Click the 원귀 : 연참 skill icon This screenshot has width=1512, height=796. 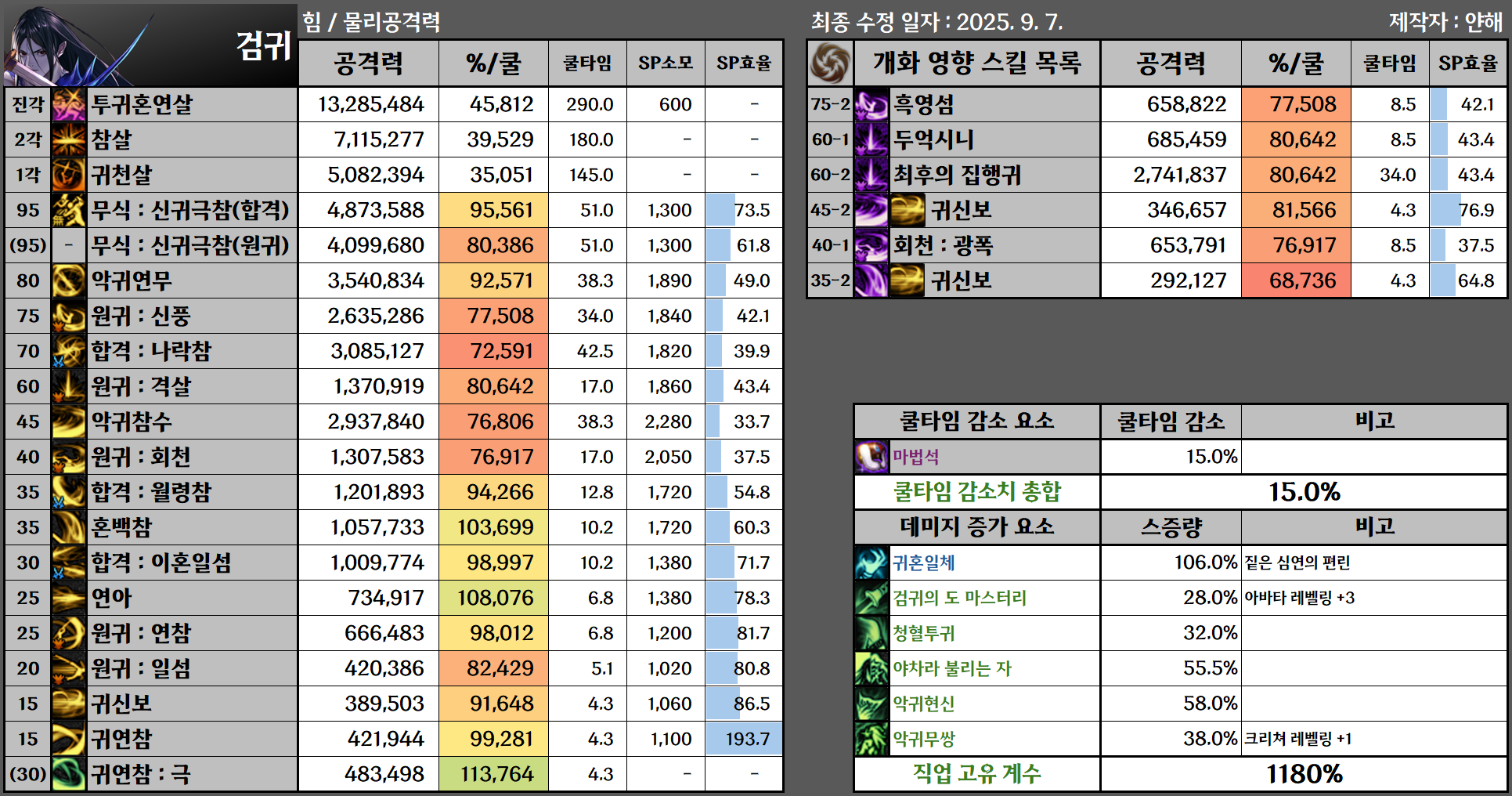point(69,633)
